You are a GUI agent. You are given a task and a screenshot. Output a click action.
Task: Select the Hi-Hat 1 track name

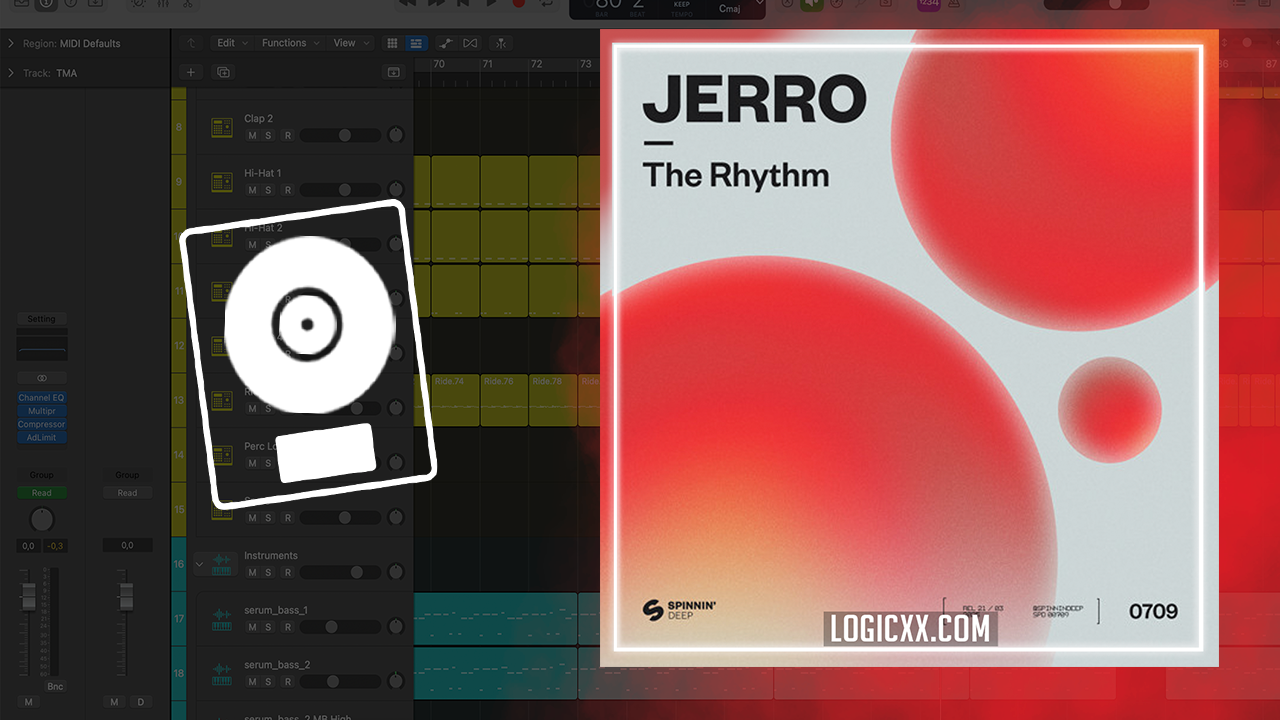coord(263,173)
